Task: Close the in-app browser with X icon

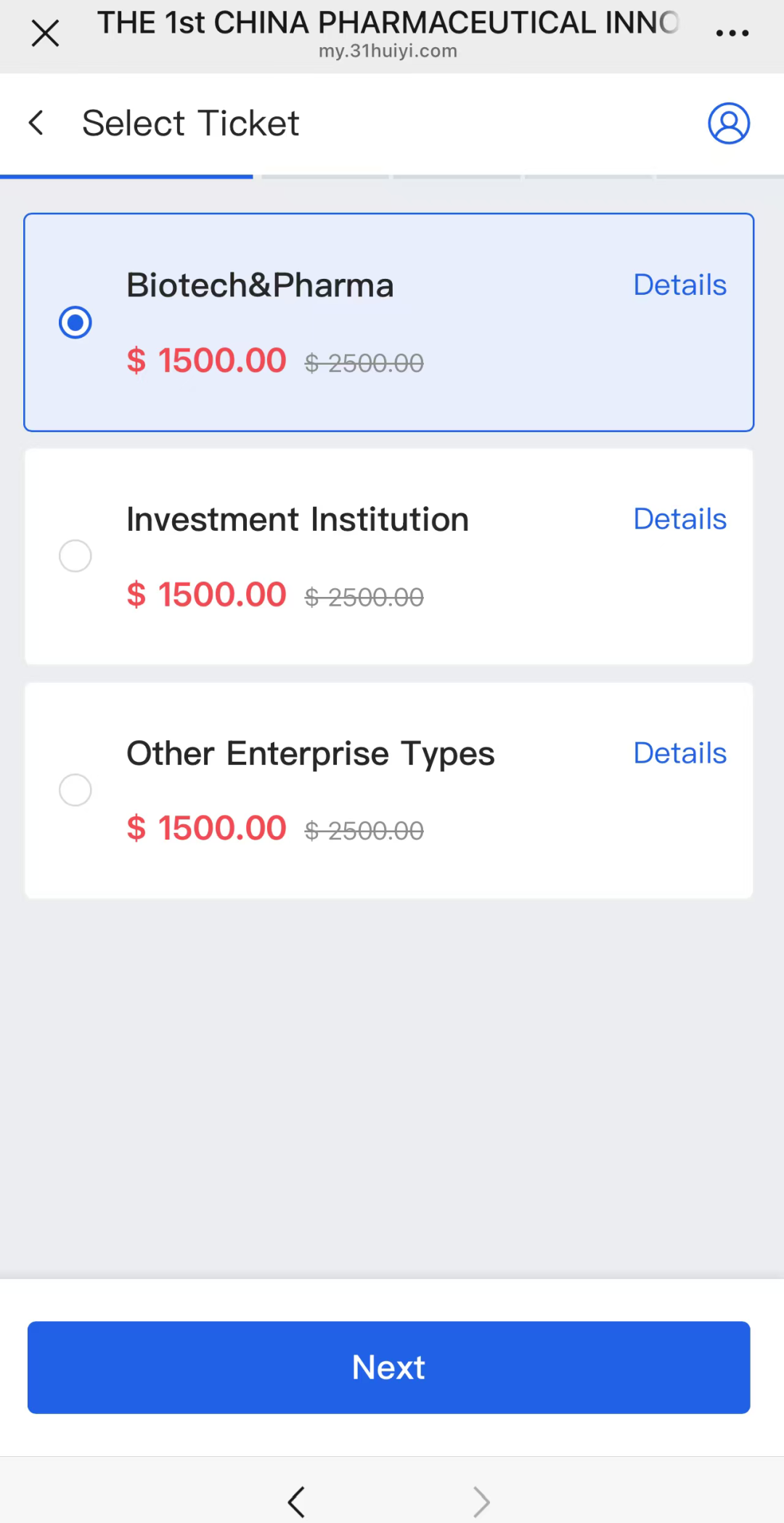Action: [45, 33]
